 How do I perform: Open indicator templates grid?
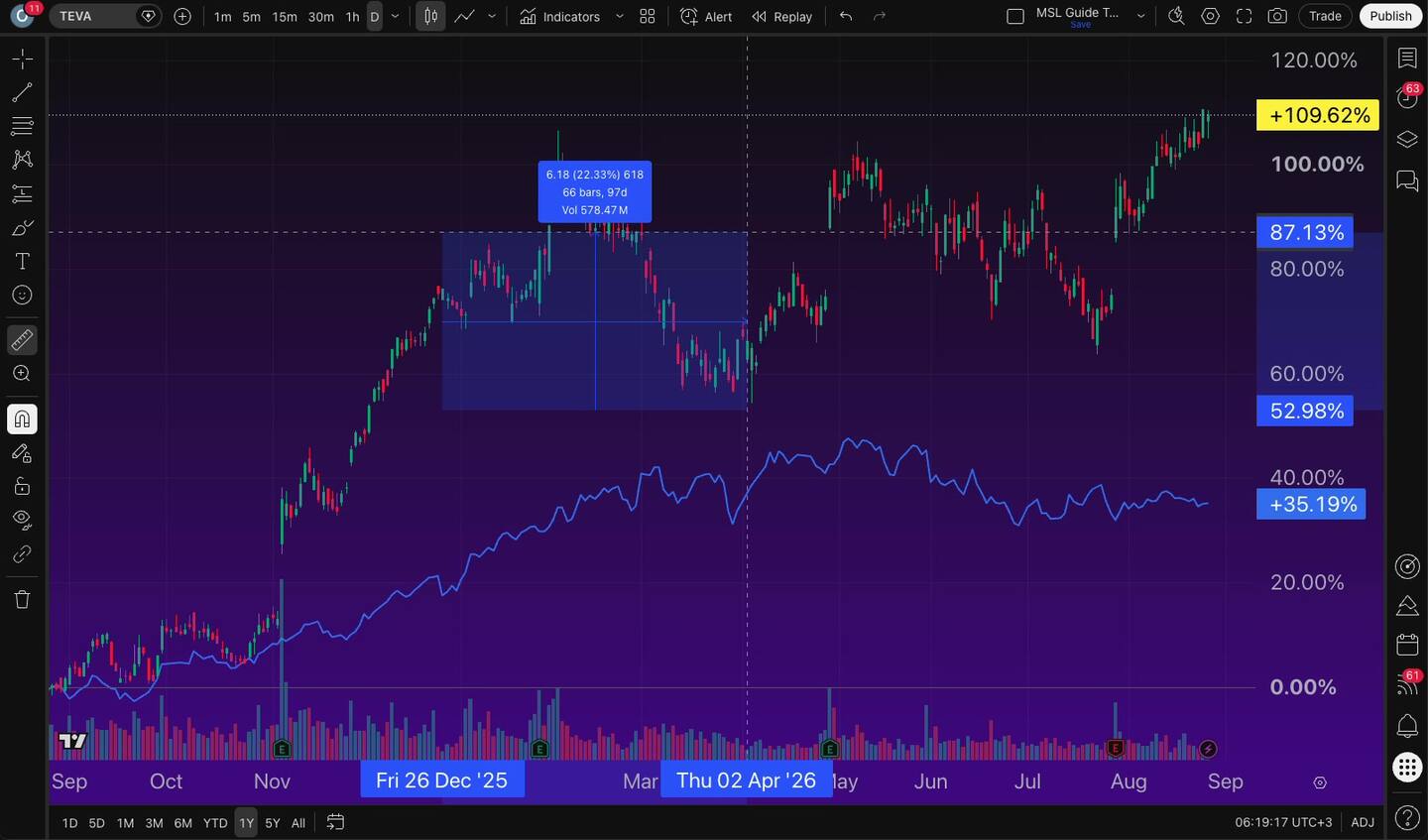[648, 17]
